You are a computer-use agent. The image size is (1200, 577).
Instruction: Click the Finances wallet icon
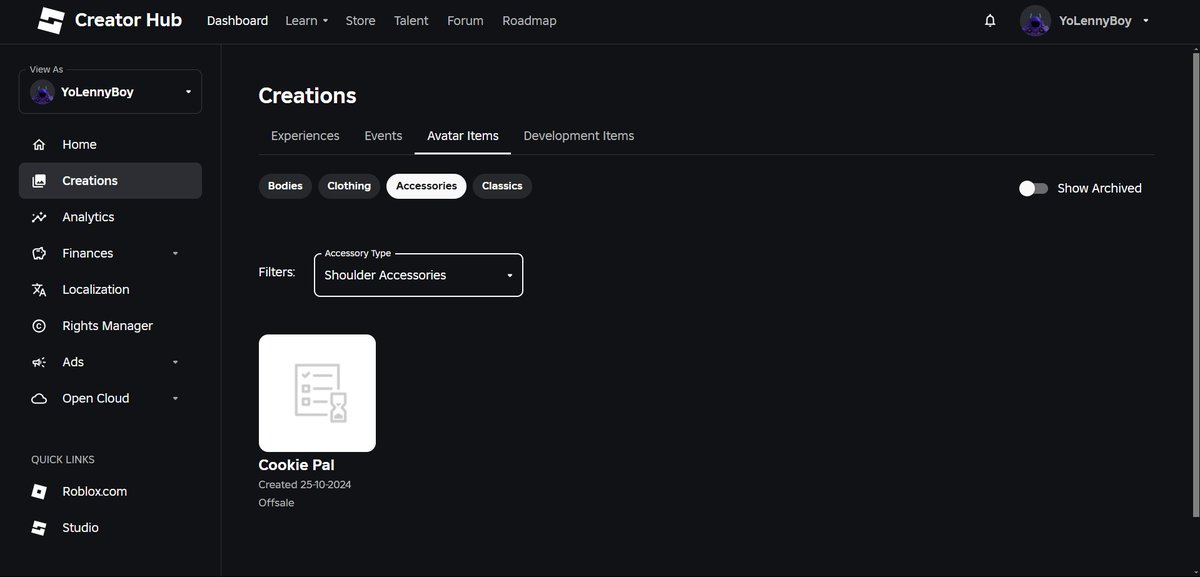coord(37,252)
